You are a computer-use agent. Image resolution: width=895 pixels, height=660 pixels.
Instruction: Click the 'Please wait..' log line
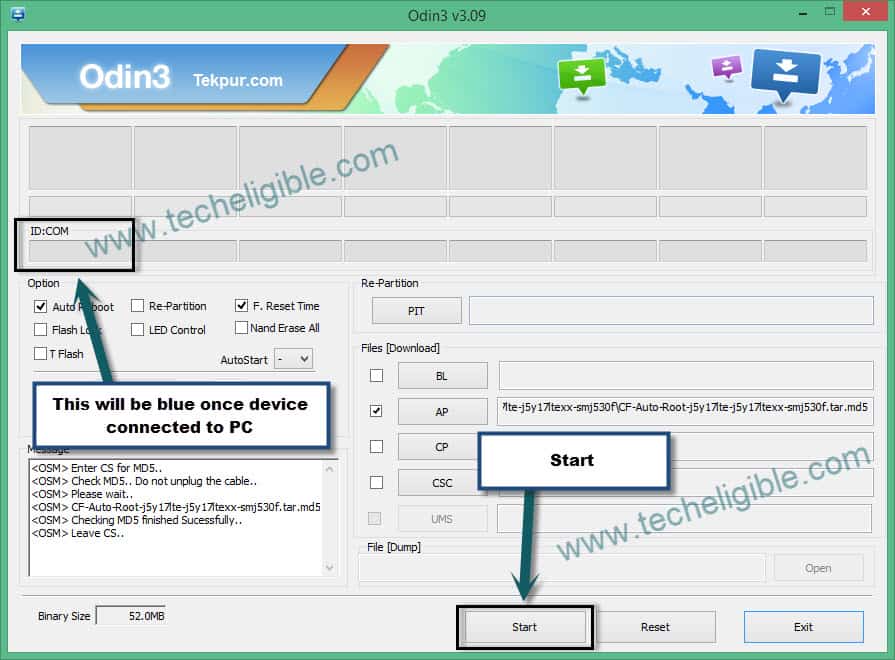coord(82,494)
